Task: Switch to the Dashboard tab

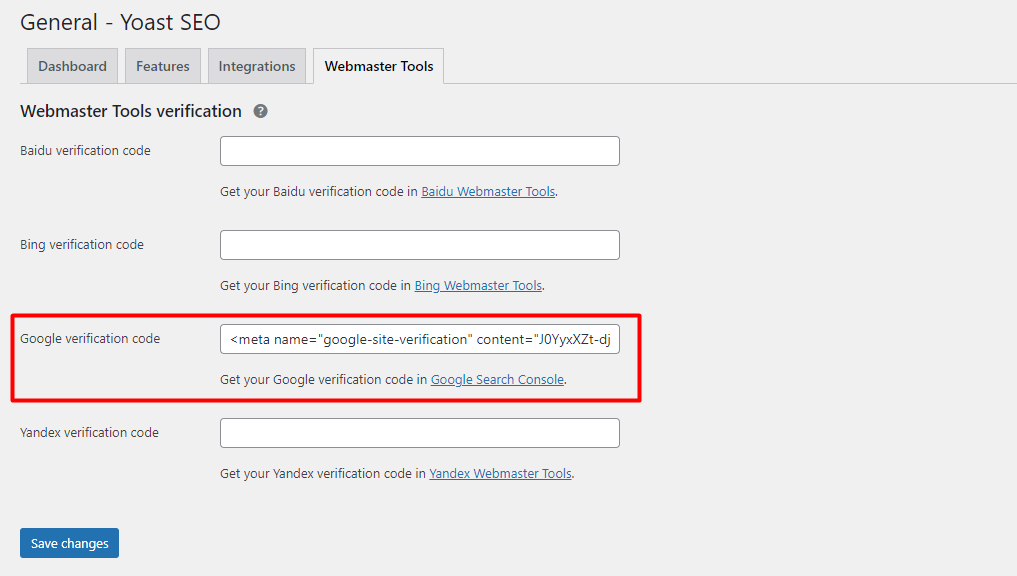Action: (72, 65)
